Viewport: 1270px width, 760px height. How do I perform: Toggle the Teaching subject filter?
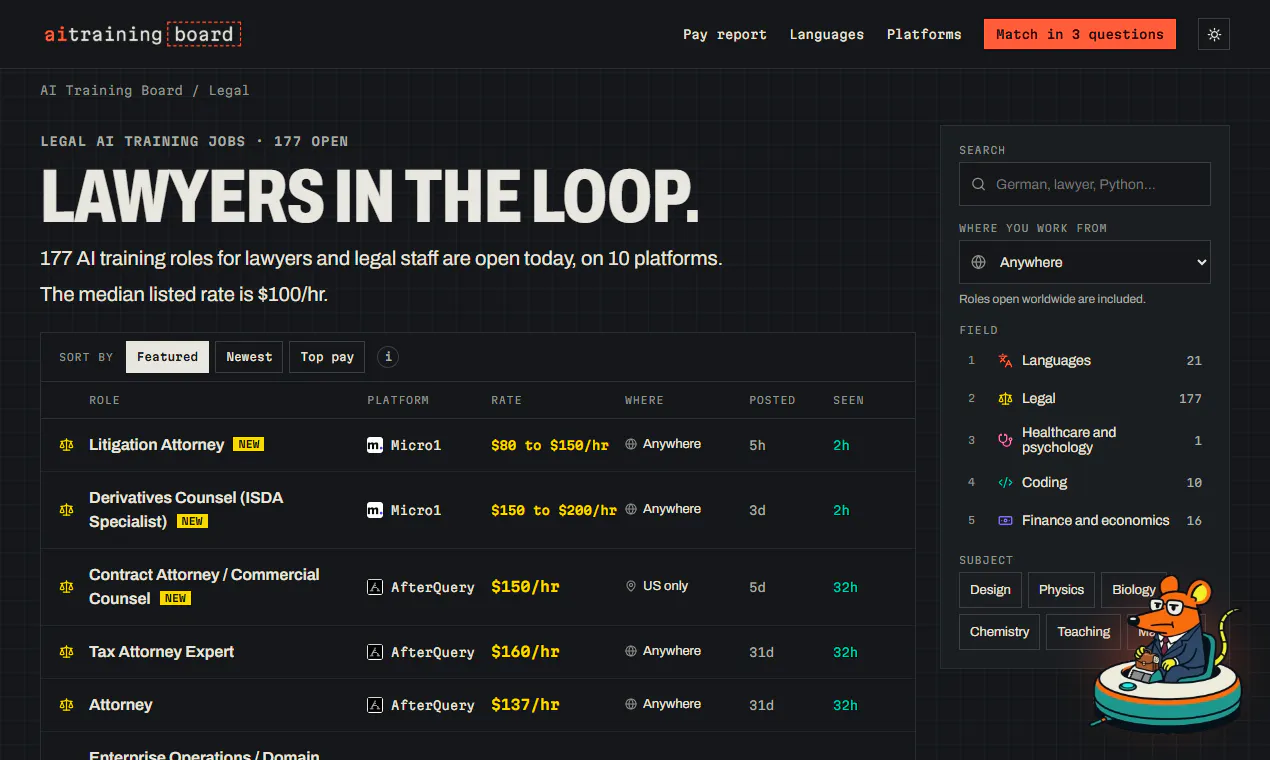[x=1084, y=632]
